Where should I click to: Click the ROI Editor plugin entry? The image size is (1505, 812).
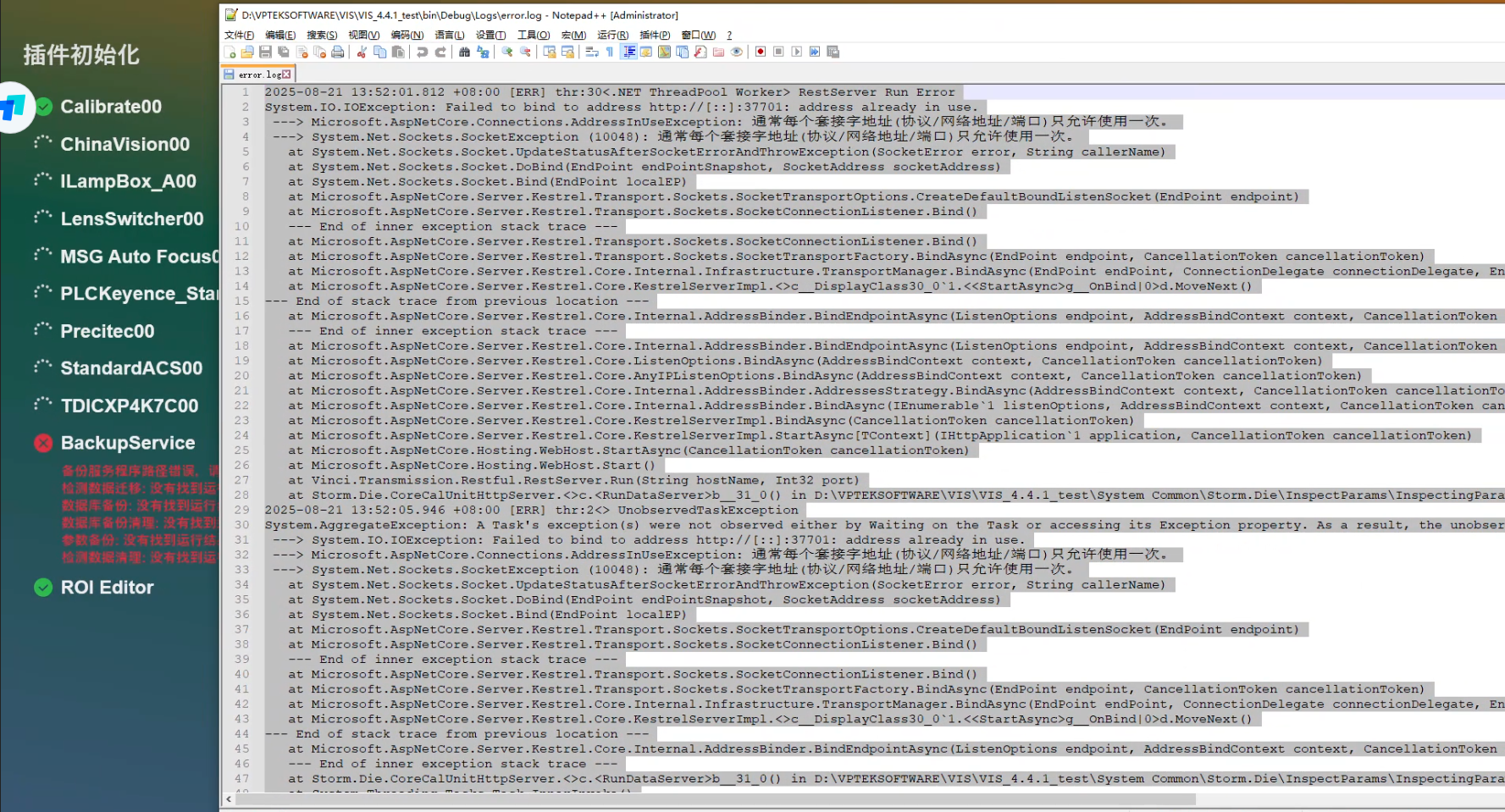click(107, 588)
